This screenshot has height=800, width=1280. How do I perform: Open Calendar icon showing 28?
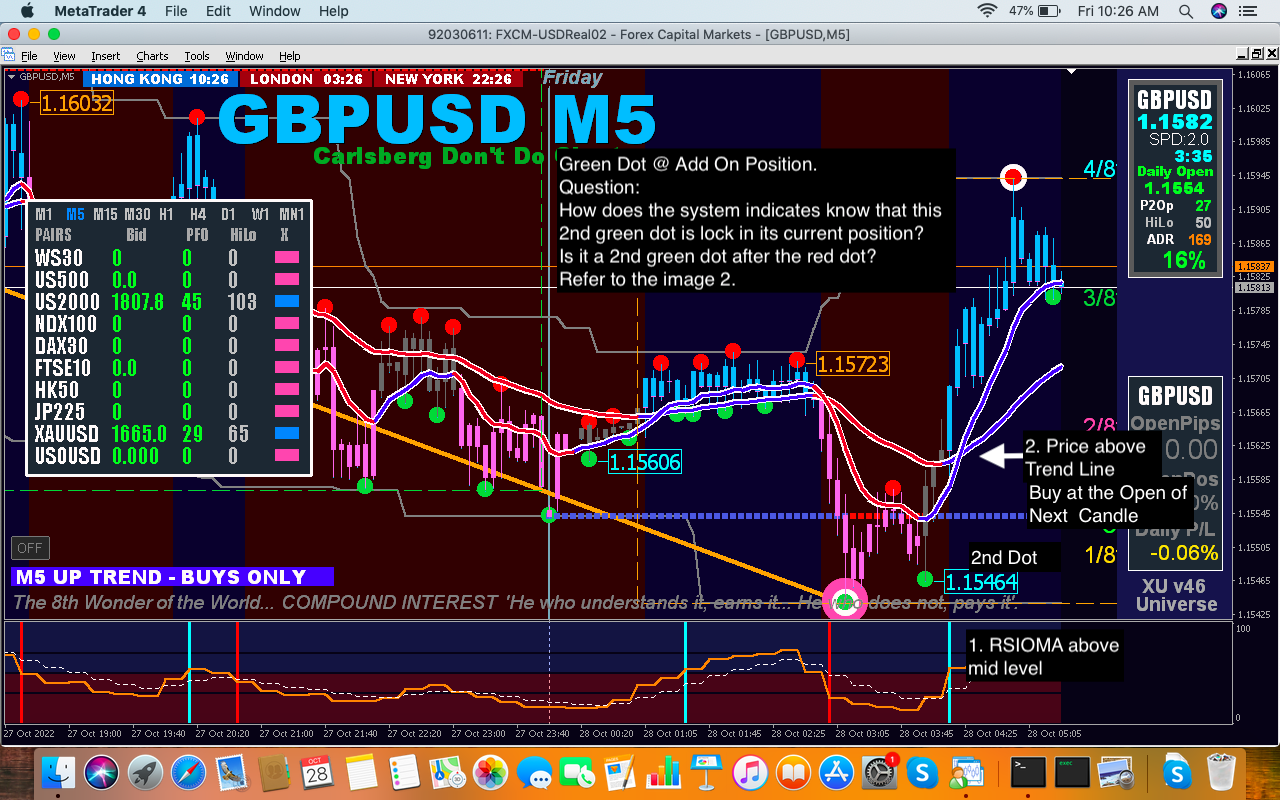click(317, 772)
